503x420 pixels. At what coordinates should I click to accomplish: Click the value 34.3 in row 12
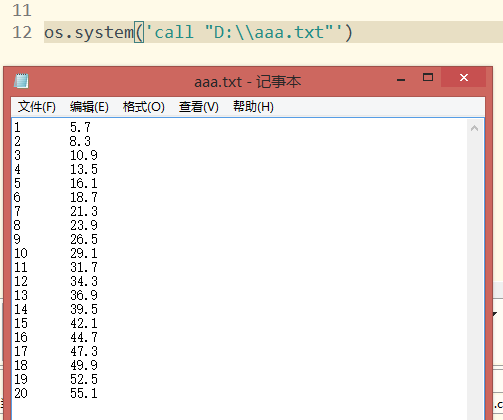pos(84,281)
